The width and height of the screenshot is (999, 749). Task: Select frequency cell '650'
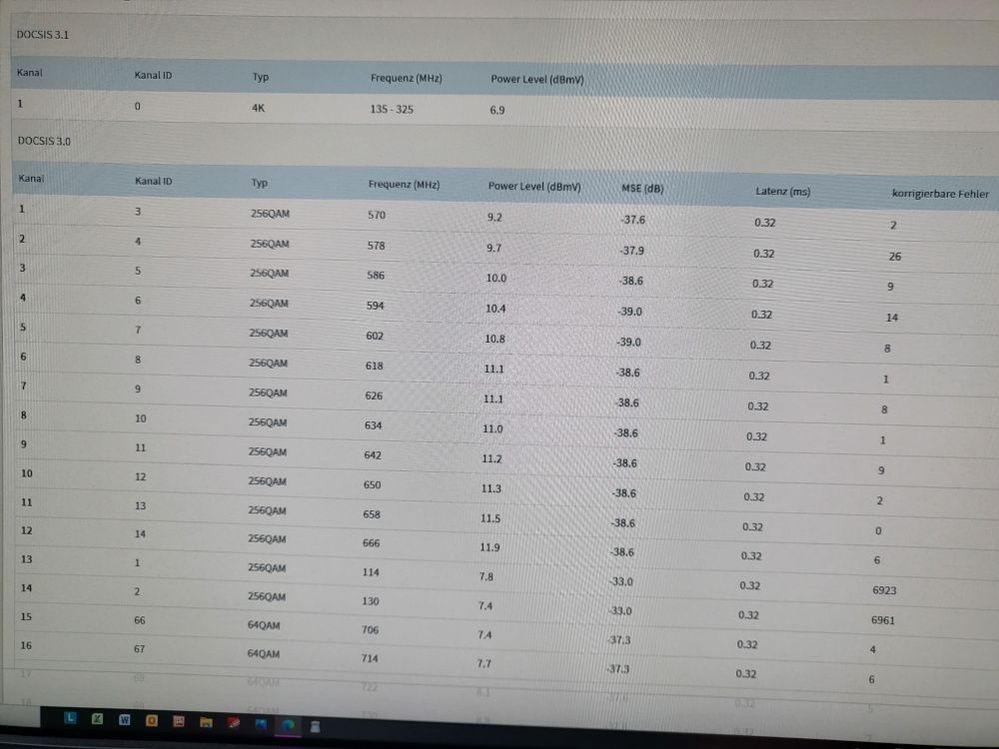pyautogui.click(x=372, y=485)
